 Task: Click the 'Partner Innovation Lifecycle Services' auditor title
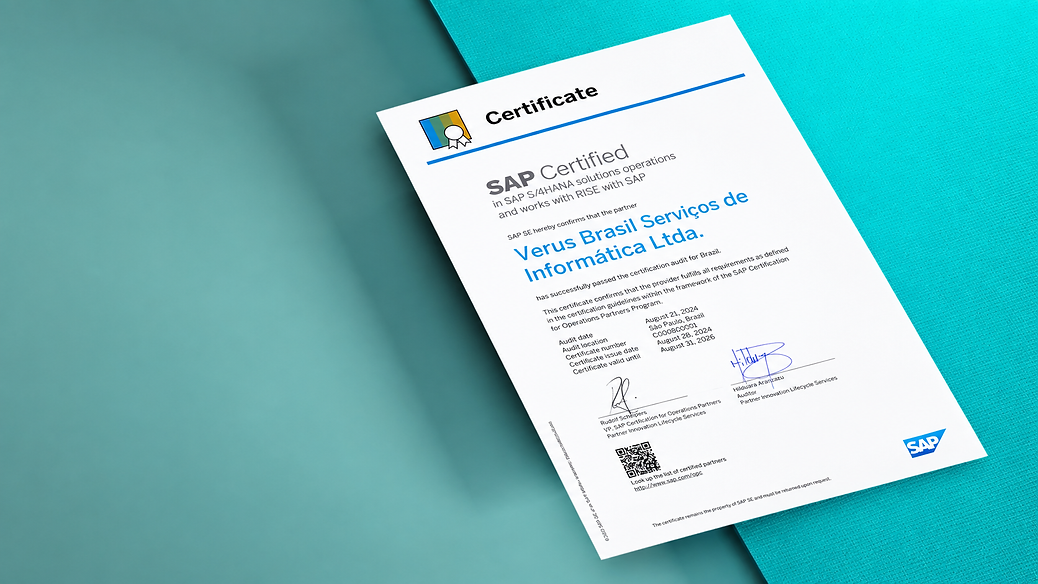[788, 390]
